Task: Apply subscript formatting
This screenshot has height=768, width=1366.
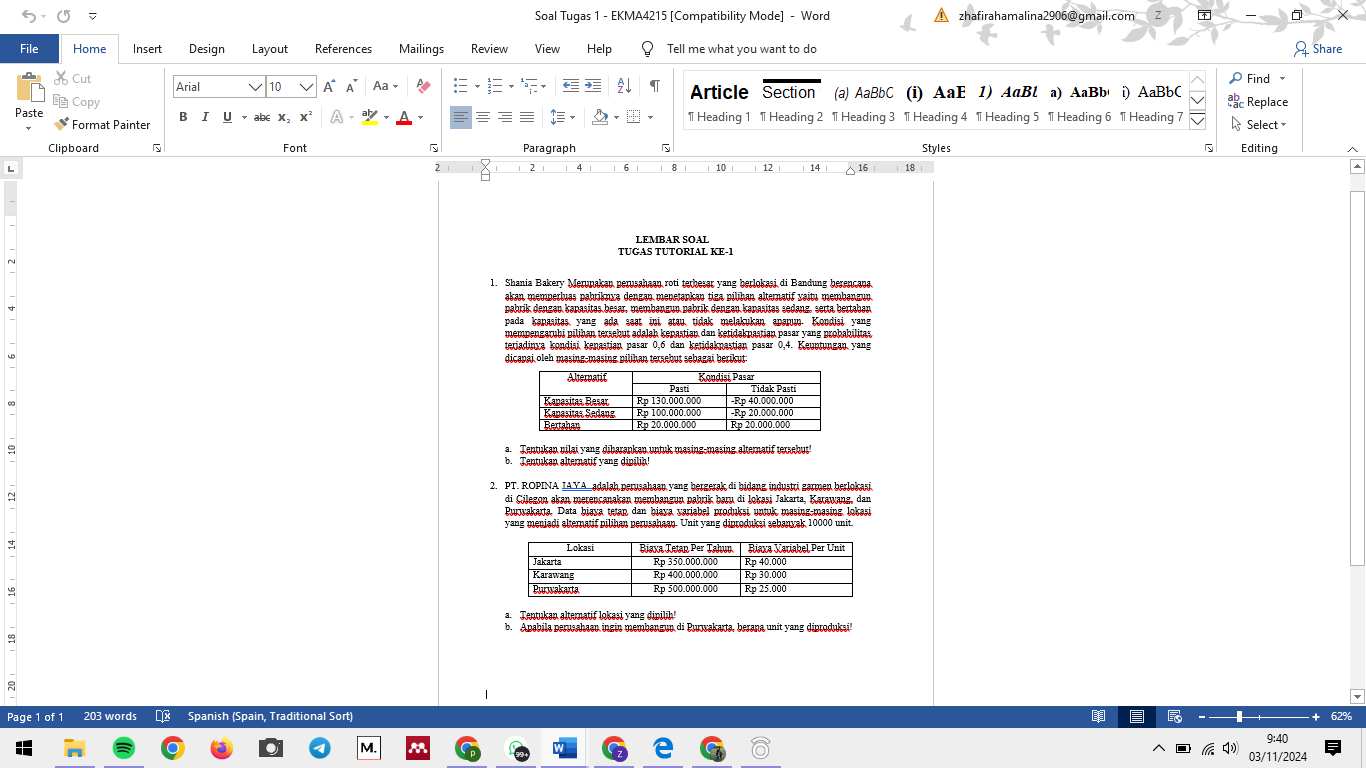Action: point(284,117)
